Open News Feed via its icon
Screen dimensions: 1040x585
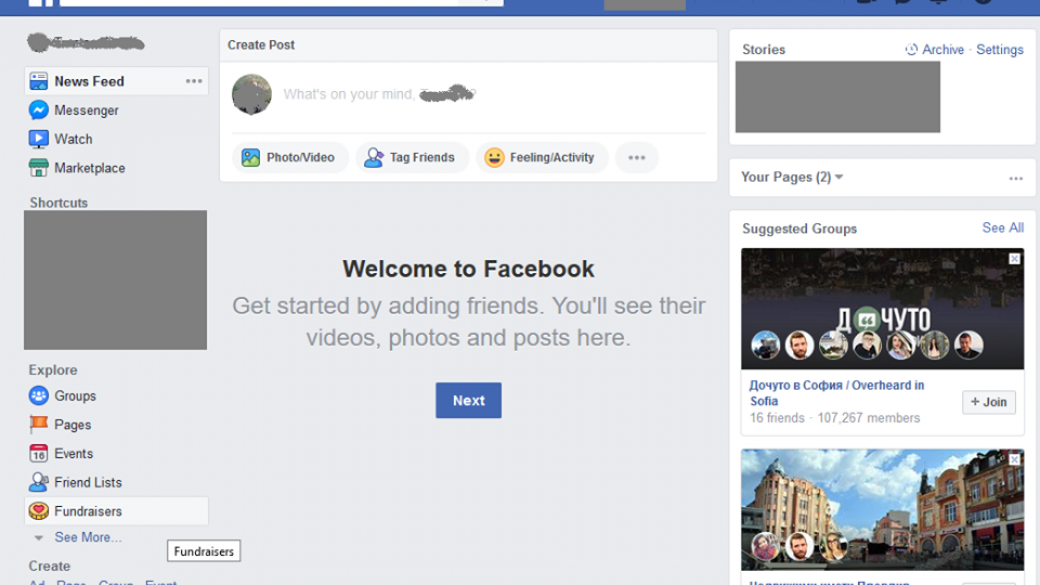click(x=38, y=81)
